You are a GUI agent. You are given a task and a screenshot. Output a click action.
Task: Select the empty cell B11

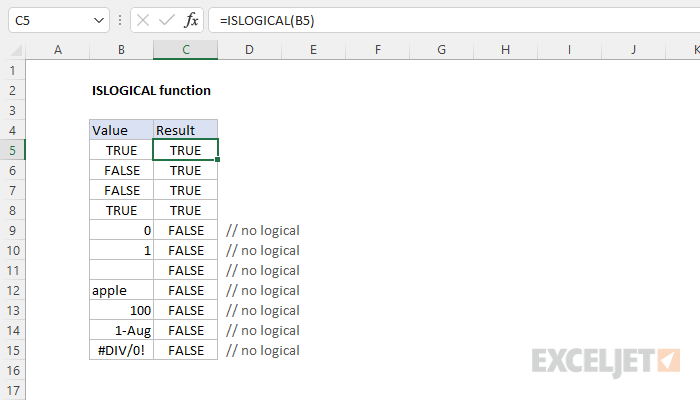121,271
